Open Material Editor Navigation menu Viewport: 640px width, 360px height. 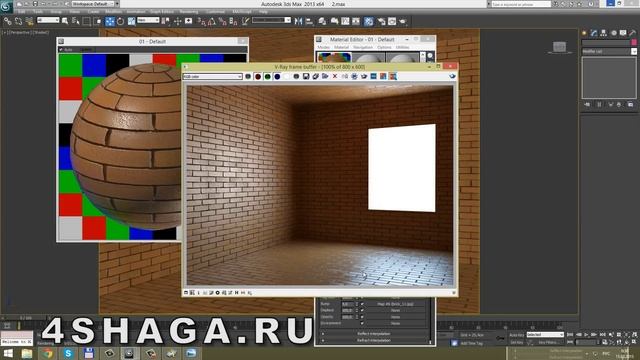point(362,47)
